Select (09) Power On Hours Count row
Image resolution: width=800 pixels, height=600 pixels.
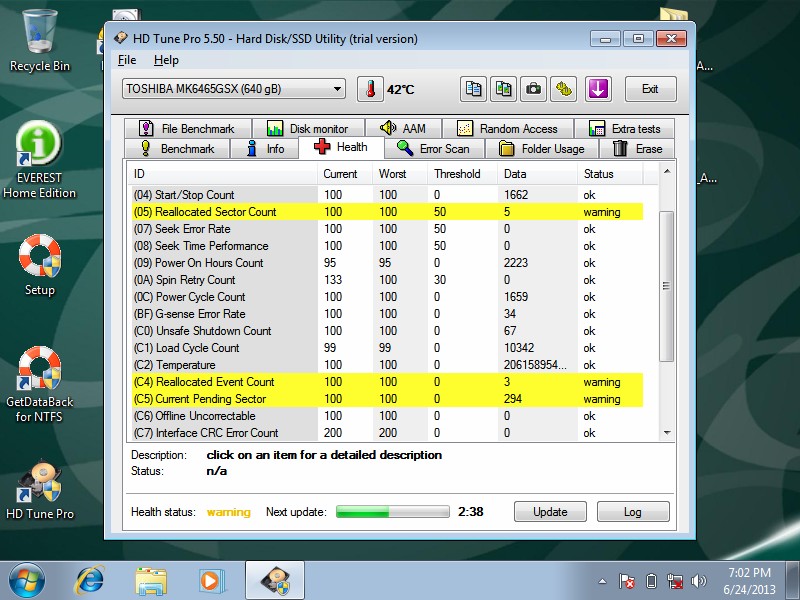pos(388,263)
